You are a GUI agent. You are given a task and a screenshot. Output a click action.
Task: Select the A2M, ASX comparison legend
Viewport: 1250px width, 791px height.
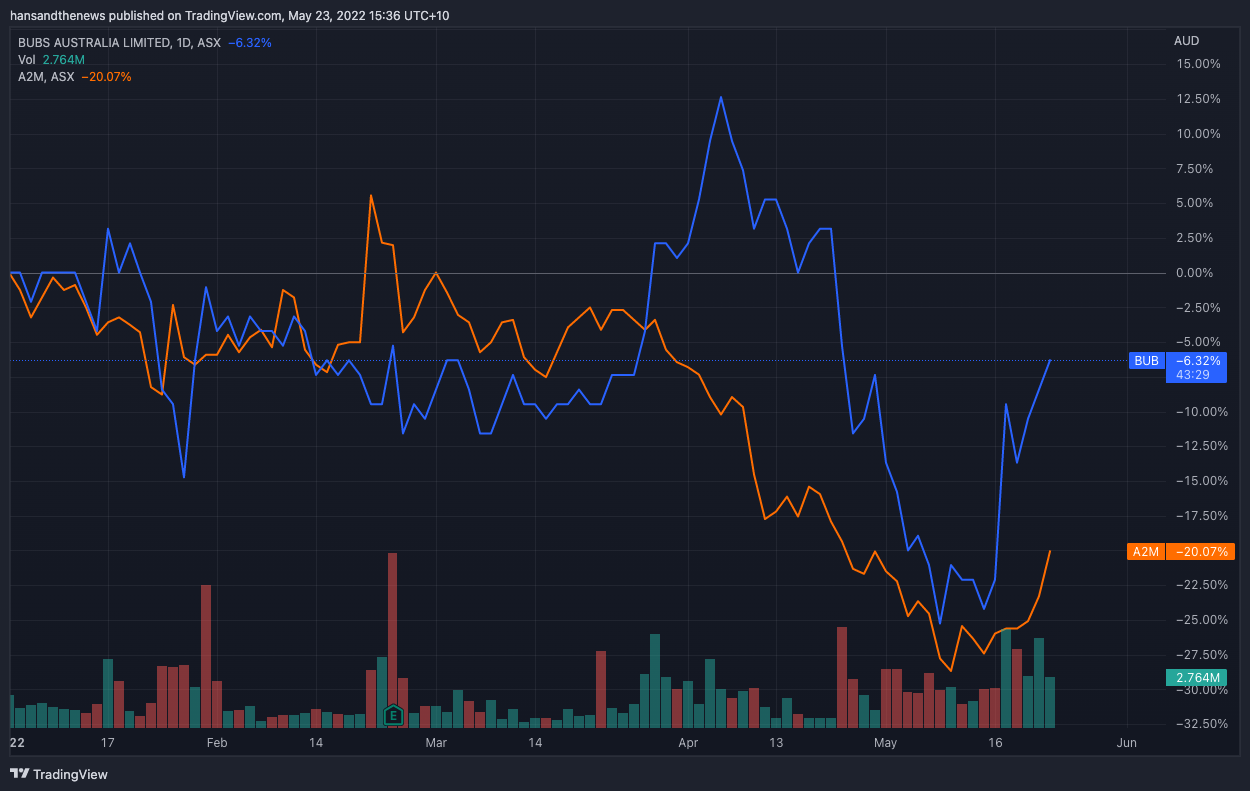point(46,76)
